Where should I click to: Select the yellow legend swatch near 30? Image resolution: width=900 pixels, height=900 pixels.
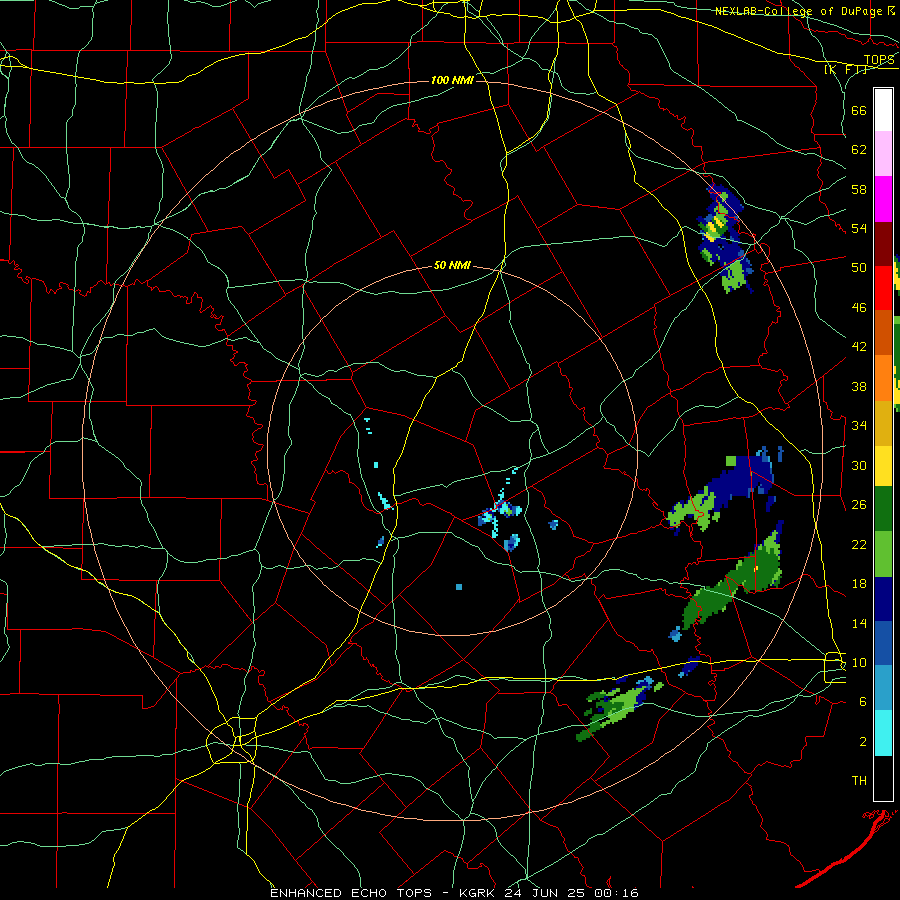pyautogui.click(x=883, y=466)
